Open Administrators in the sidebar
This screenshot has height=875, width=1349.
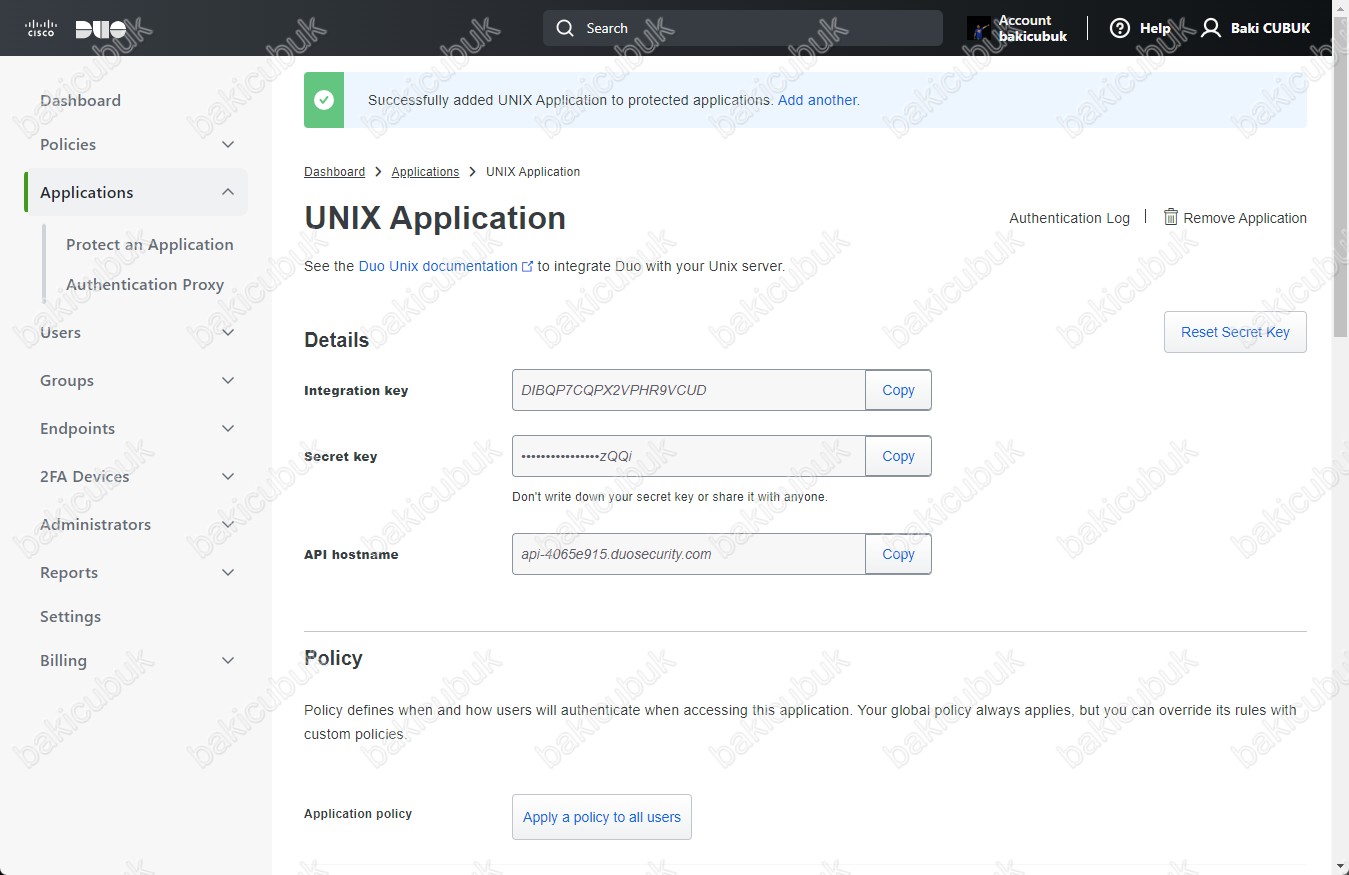click(95, 524)
